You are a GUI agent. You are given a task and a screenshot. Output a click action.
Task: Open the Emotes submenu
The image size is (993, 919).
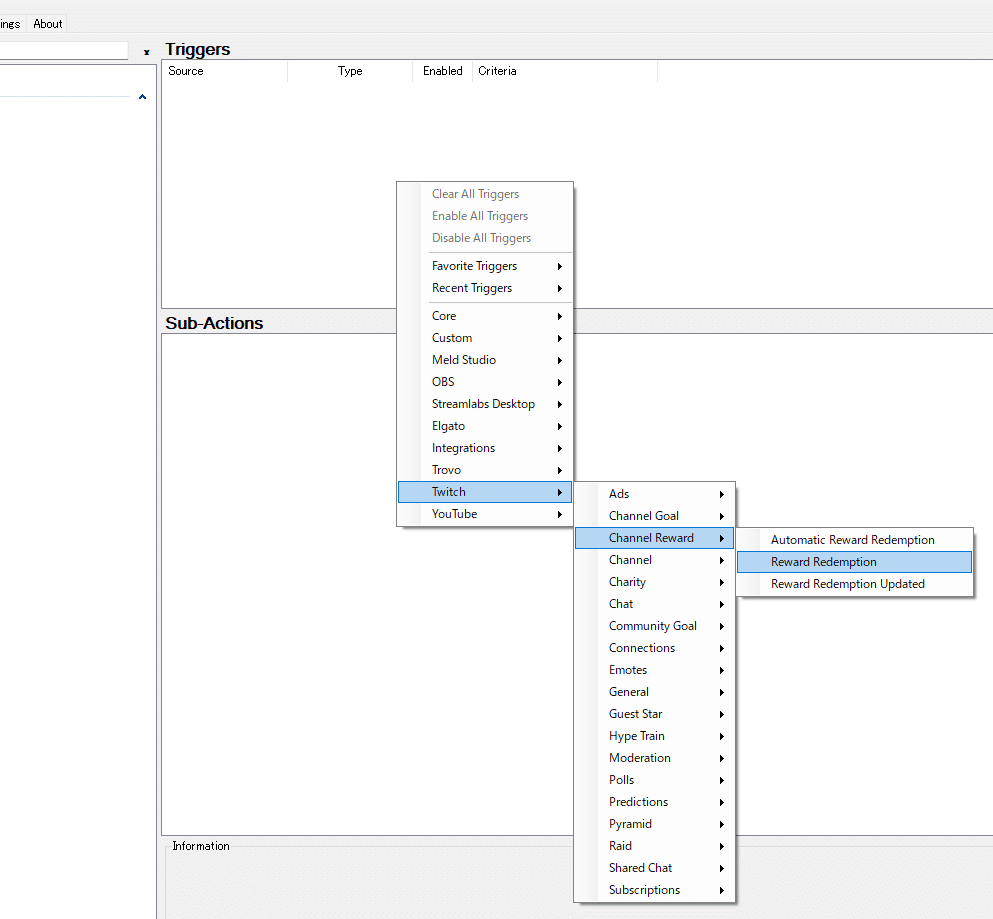[x=654, y=670]
